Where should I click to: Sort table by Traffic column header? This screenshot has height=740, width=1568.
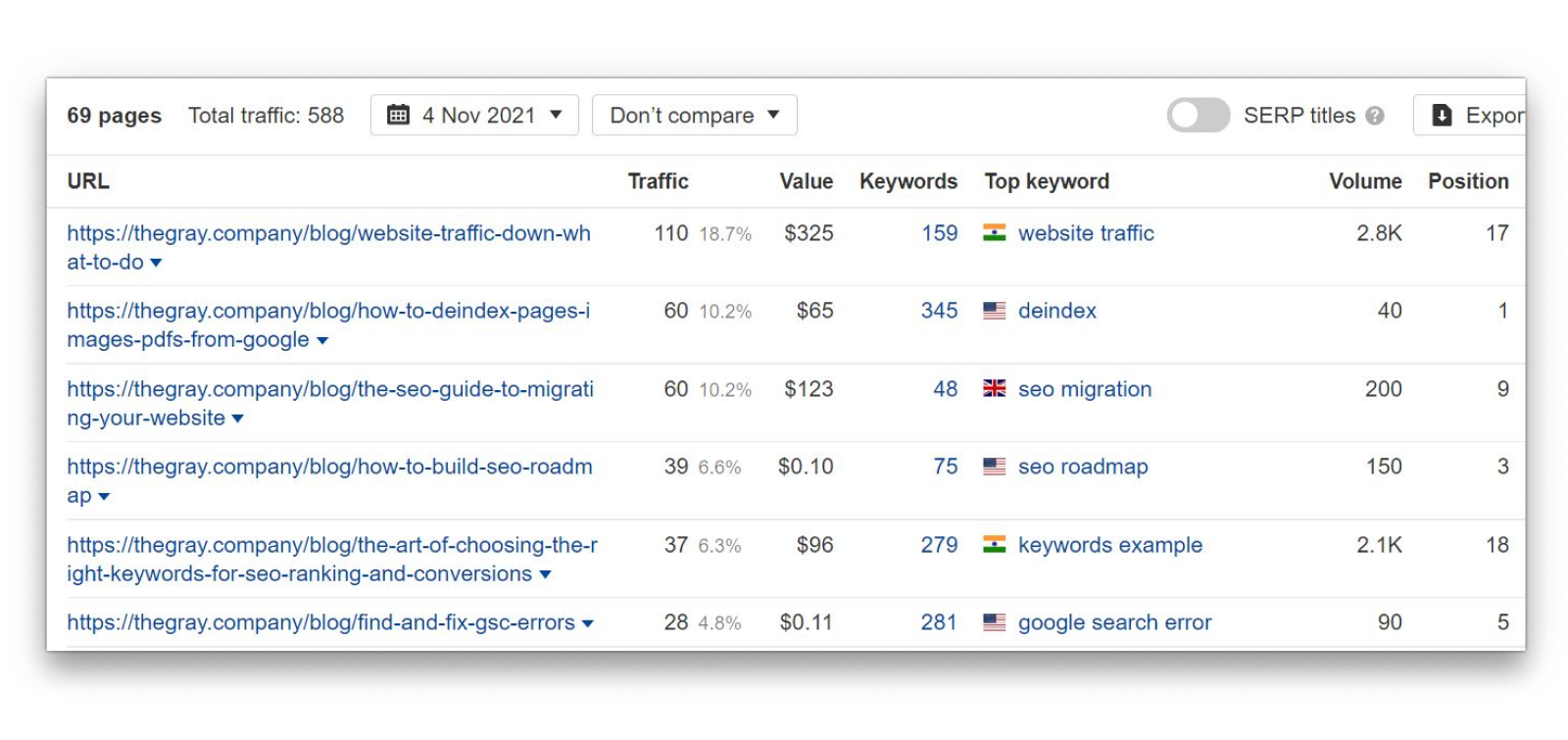click(x=658, y=181)
